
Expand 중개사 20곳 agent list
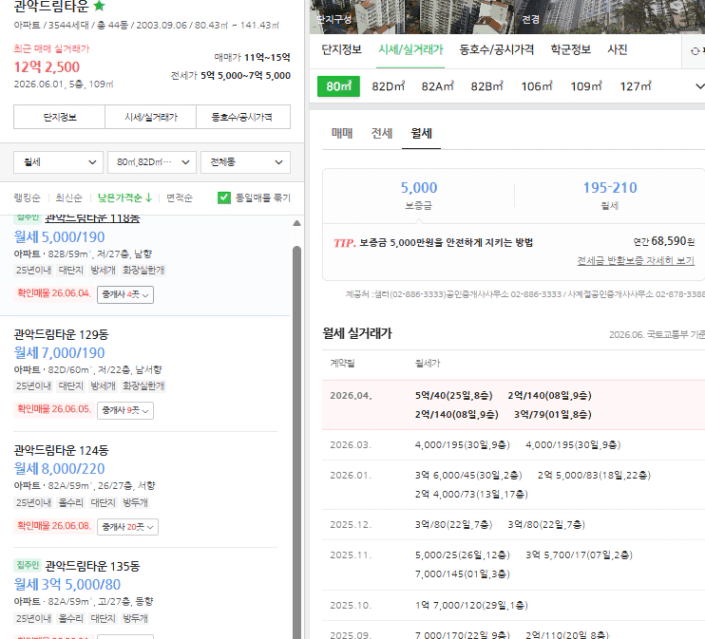click(128, 527)
